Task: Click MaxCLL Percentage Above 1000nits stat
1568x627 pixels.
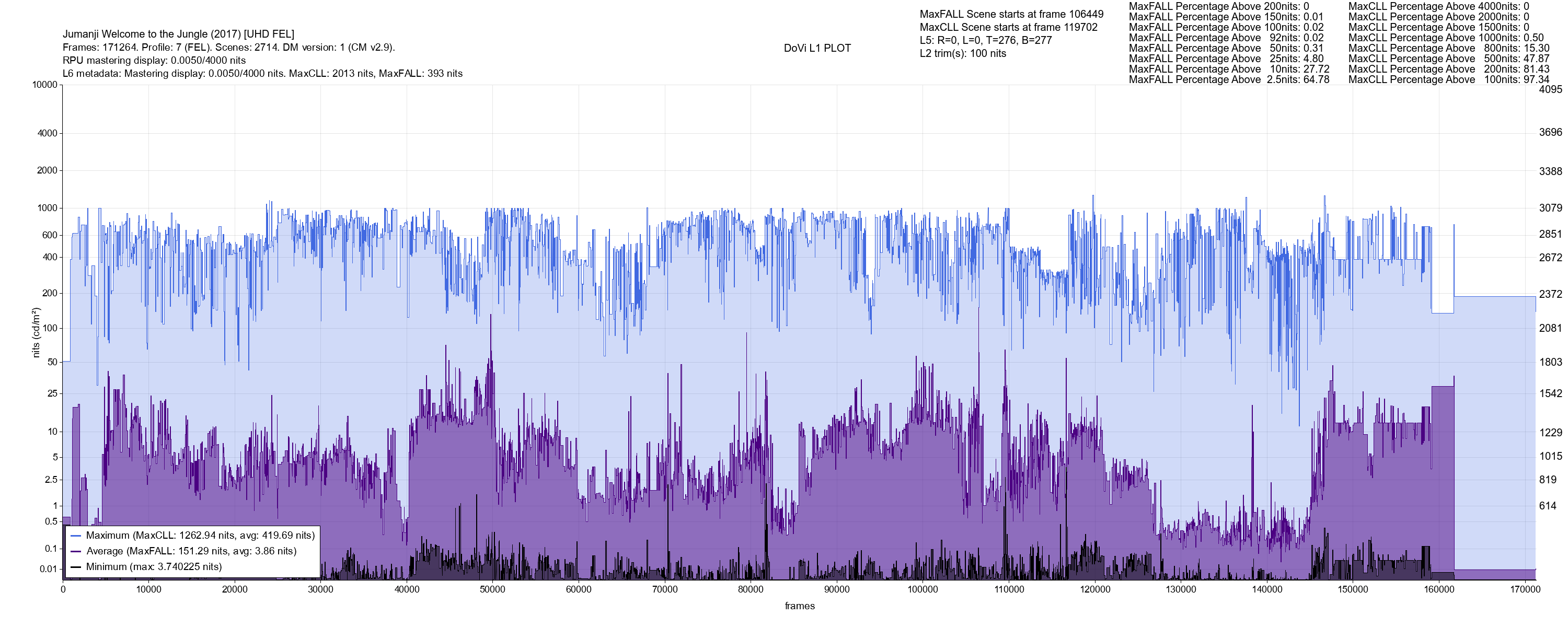Action: coord(1446,38)
